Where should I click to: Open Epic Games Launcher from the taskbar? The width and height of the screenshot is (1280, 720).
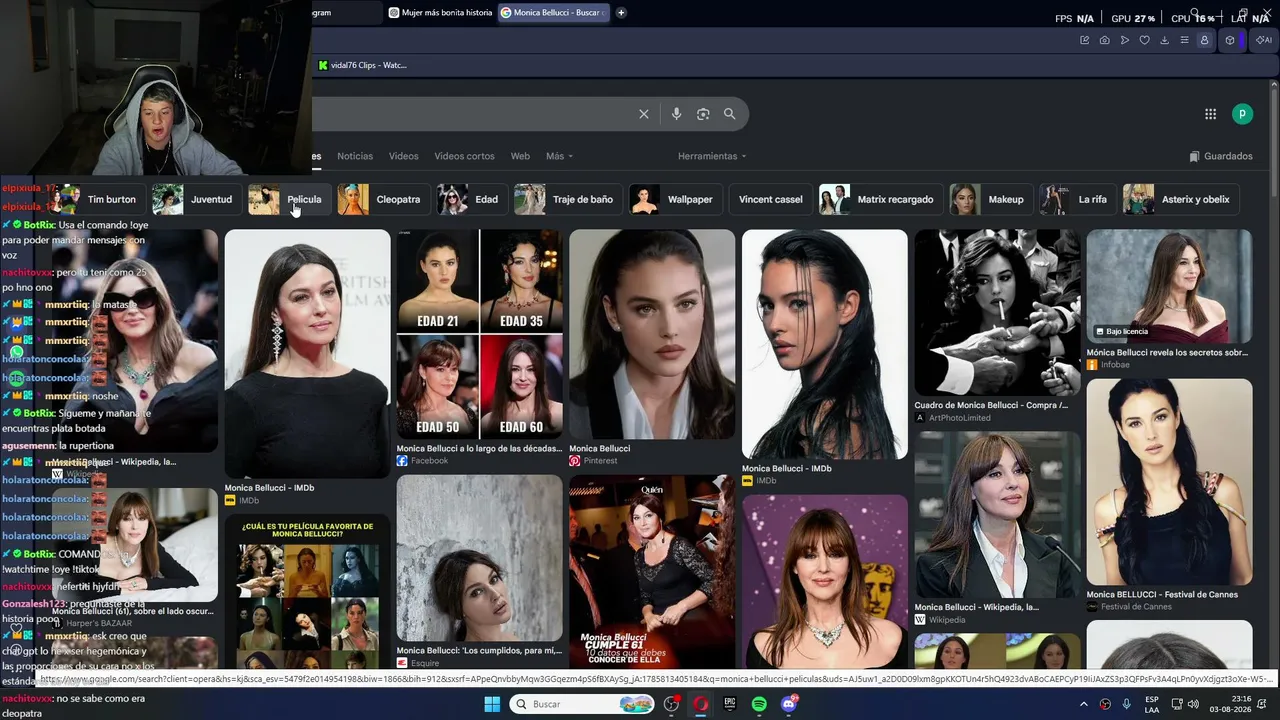(730, 704)
